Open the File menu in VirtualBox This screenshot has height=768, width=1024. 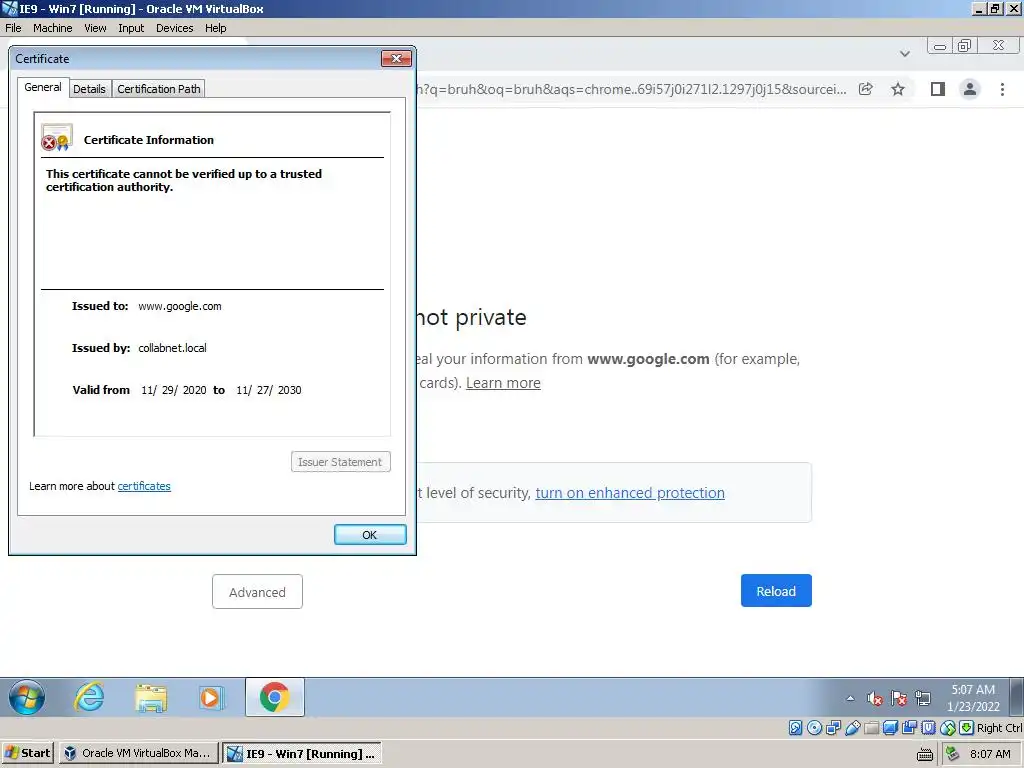click(x=13, y=28)
